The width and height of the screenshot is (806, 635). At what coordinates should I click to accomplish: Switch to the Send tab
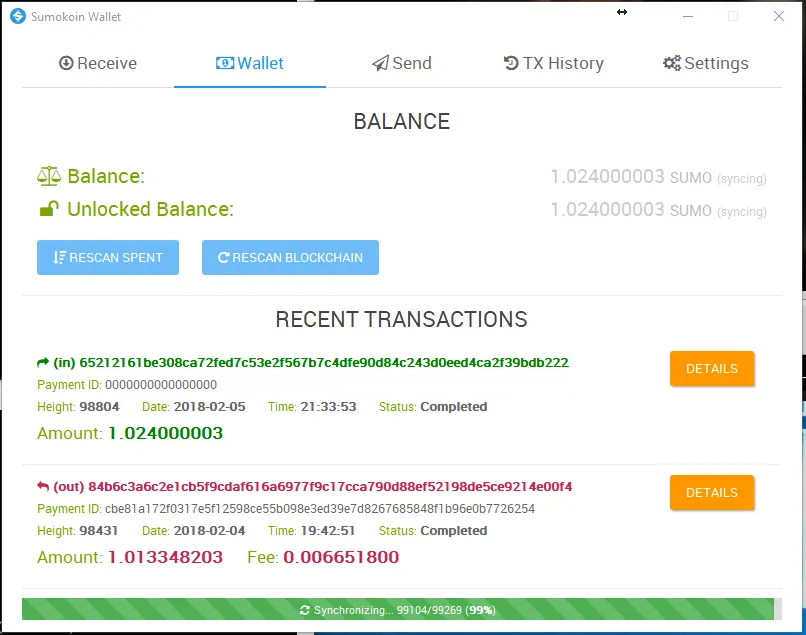click(x=402, y=63)
